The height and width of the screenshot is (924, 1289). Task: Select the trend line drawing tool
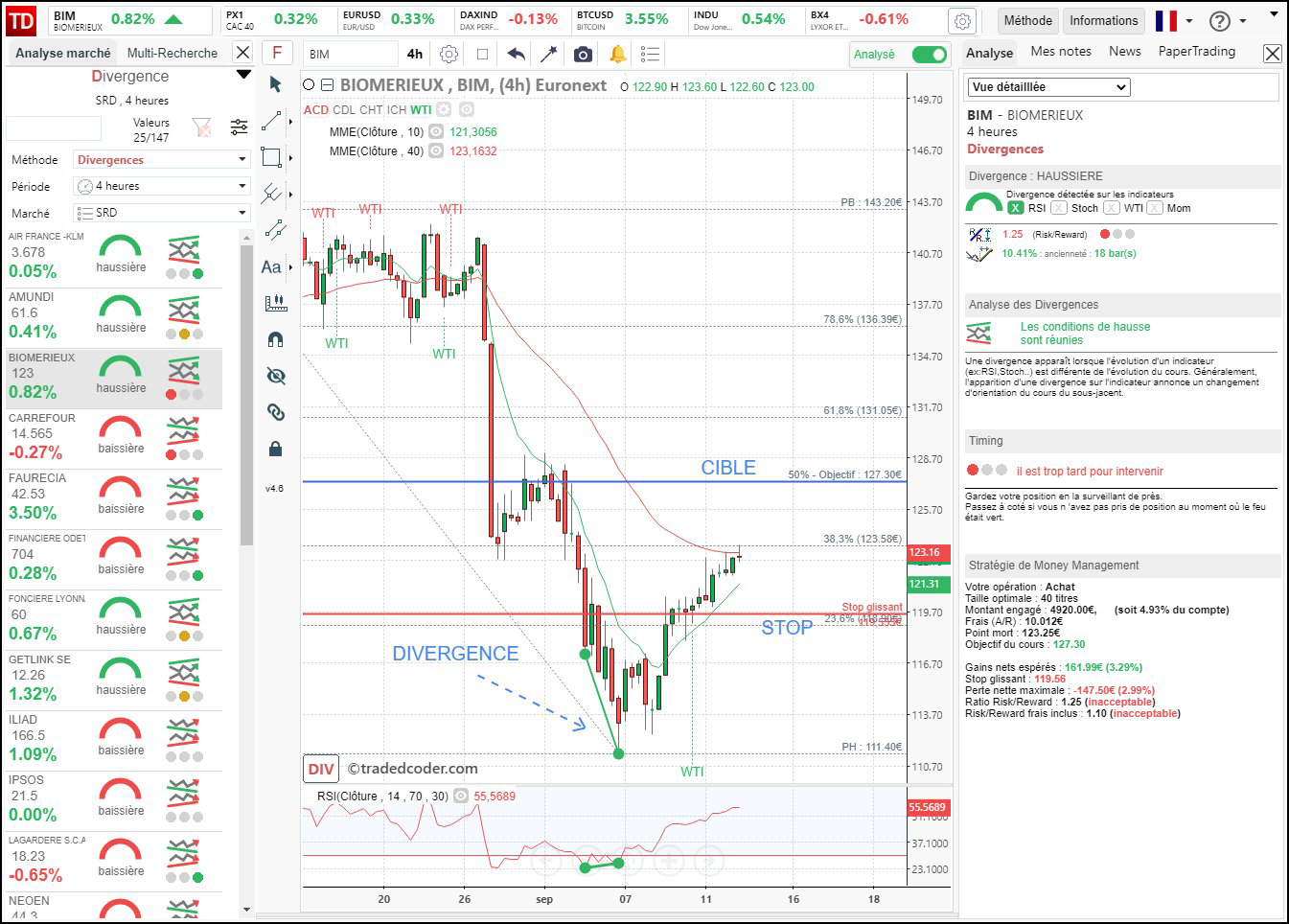pyautogui.click(x=272, y=121)
